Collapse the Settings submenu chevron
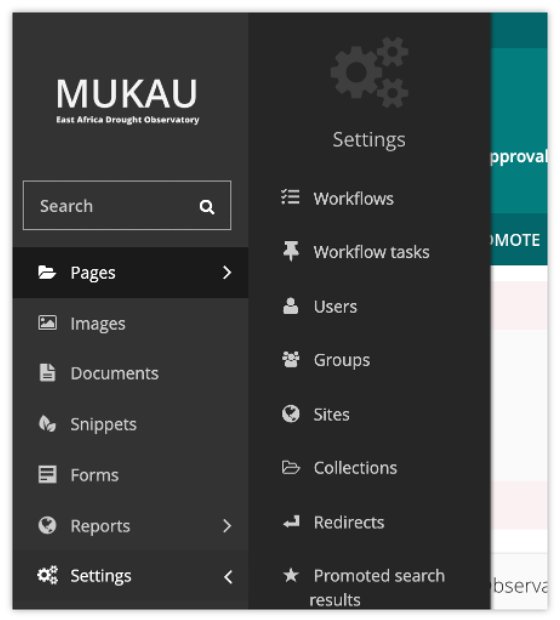Screen dimensions: 560x620 pyautogui.click(x=228, y=577)
